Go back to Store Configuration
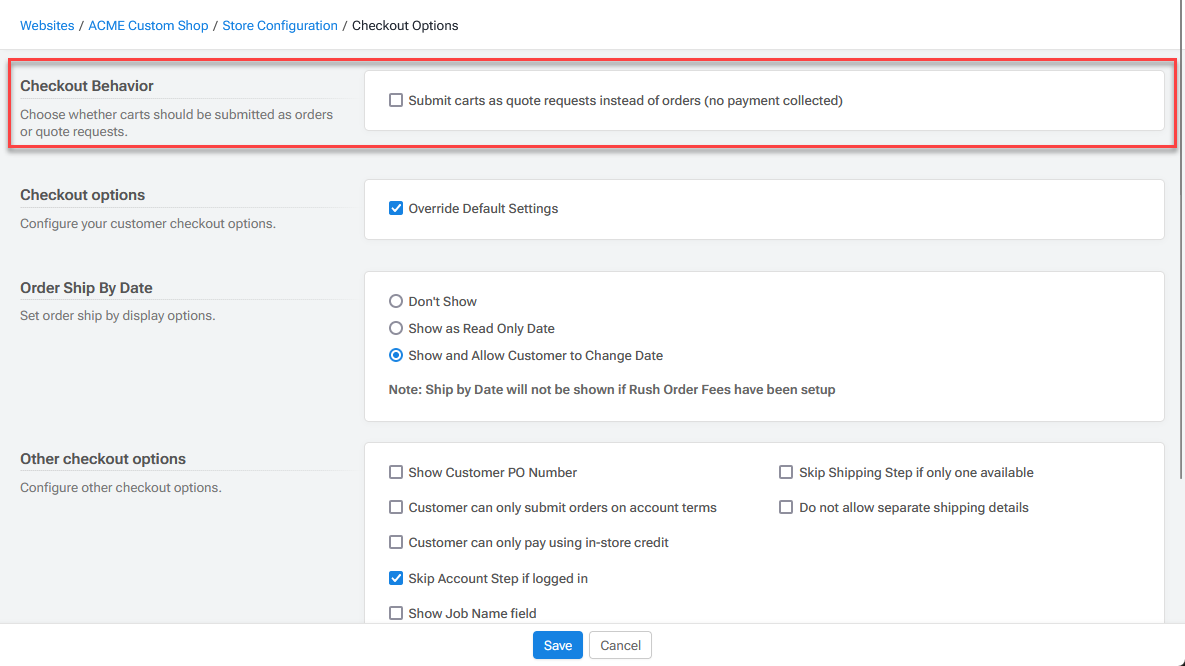 [280, 25]
